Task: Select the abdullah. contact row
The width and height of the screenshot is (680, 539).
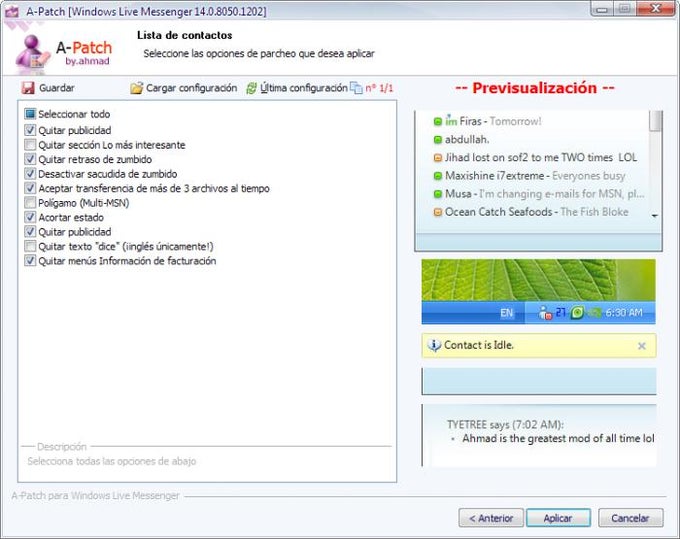Action: [x=462, y=140]
